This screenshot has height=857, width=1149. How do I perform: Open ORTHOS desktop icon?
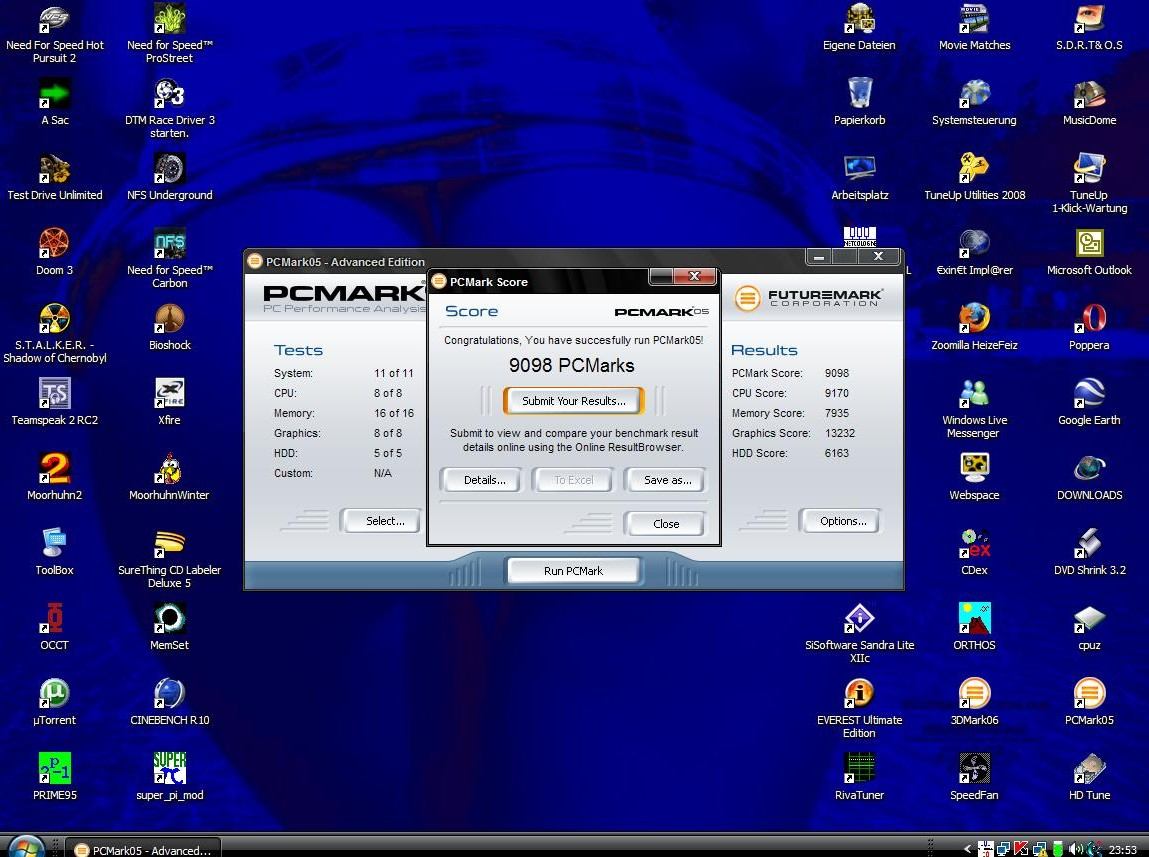coord(975,619)
